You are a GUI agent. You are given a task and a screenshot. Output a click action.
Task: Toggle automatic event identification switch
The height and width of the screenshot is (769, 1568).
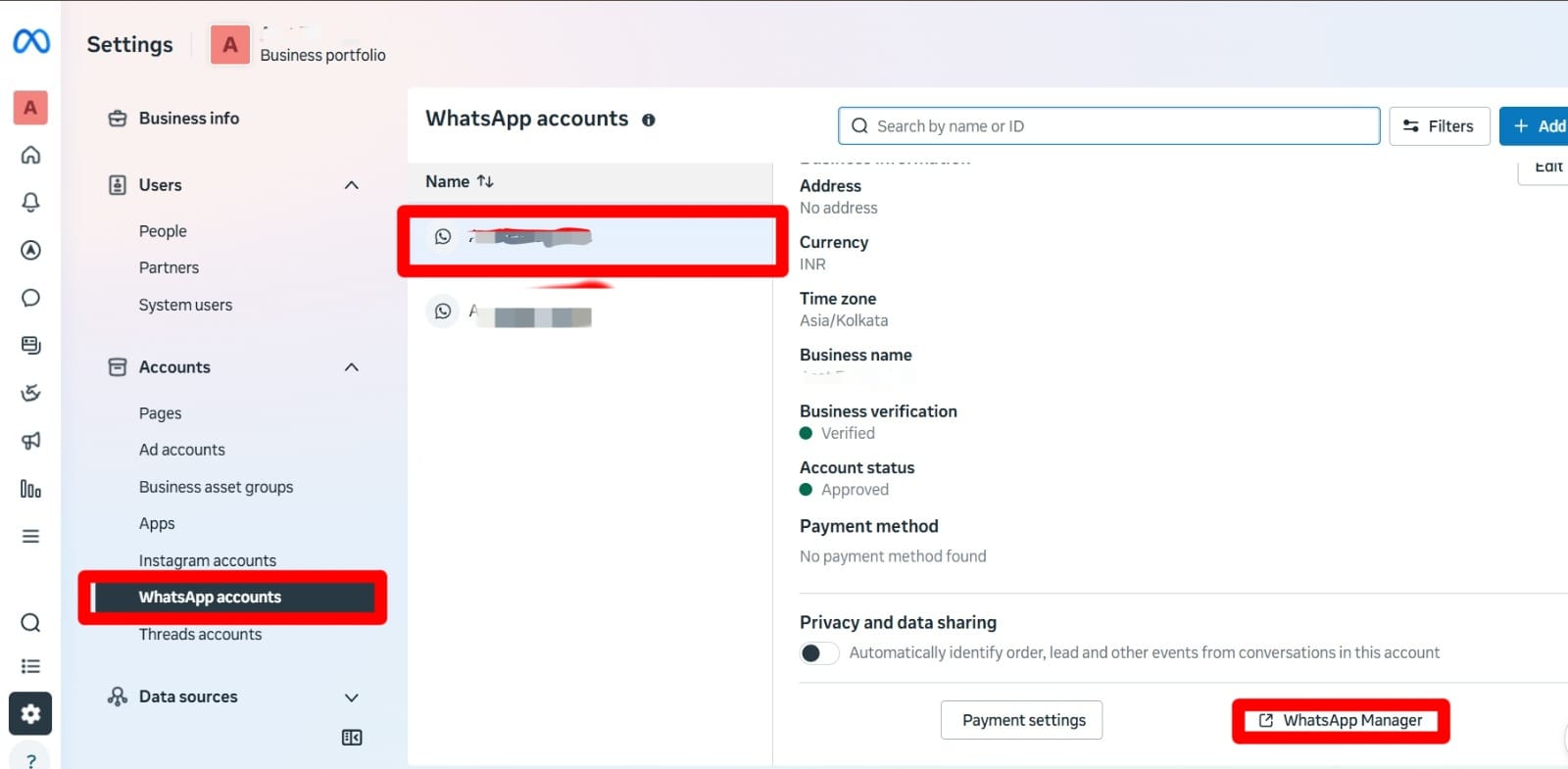coord(819,653)
